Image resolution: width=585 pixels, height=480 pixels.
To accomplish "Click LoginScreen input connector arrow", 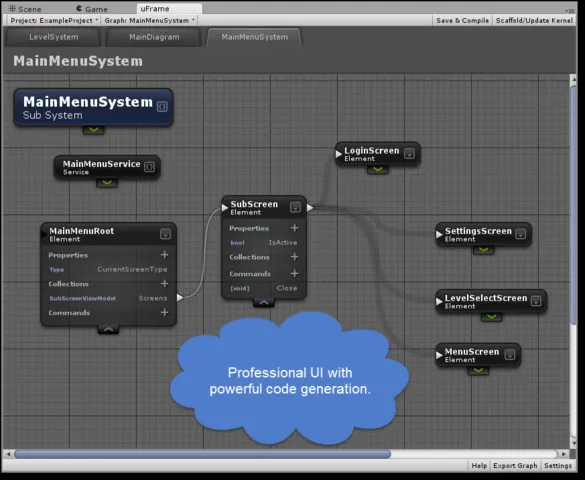I will click(338, 154).
